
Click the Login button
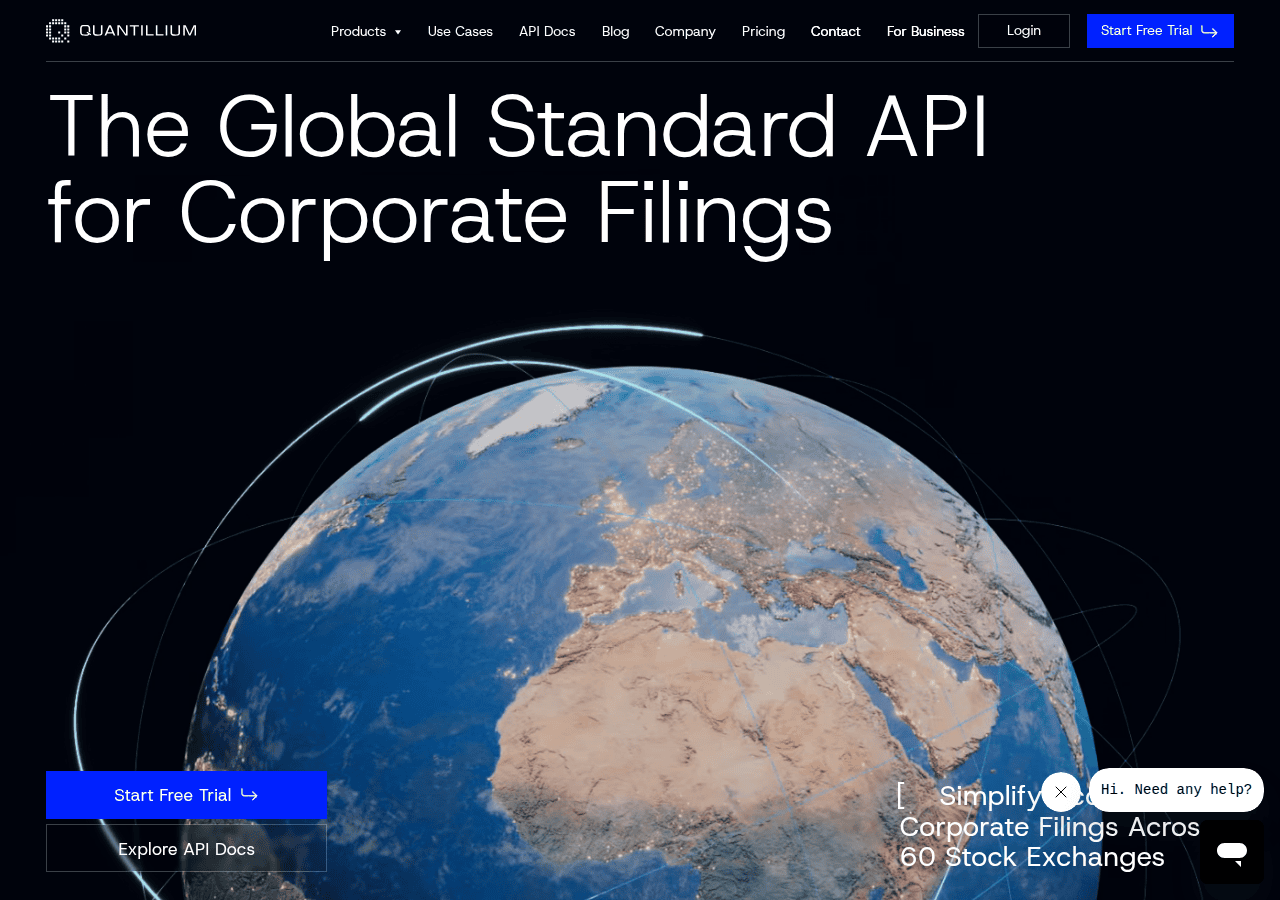point(1024,31)
